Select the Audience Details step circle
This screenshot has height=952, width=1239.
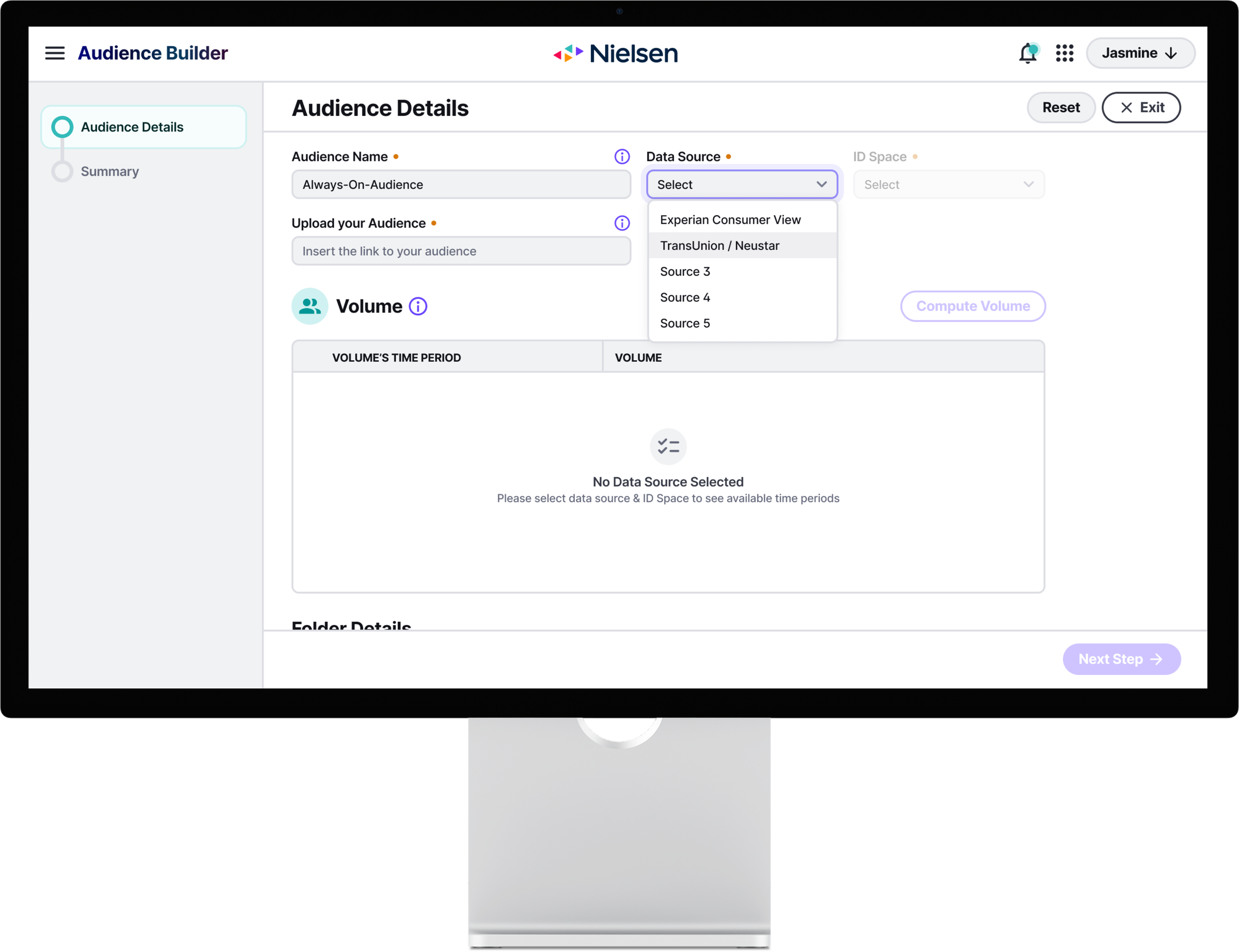click(x=62, y=127)
